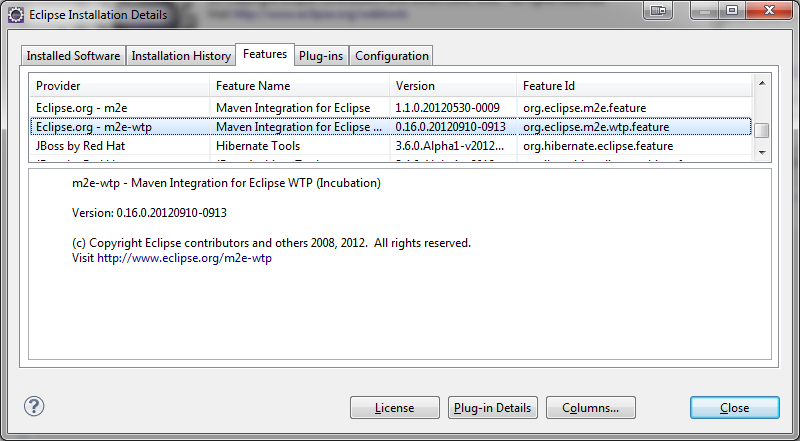Open the Installation History tab
This screenshot has height=441, width=800.
click(181, 56)
